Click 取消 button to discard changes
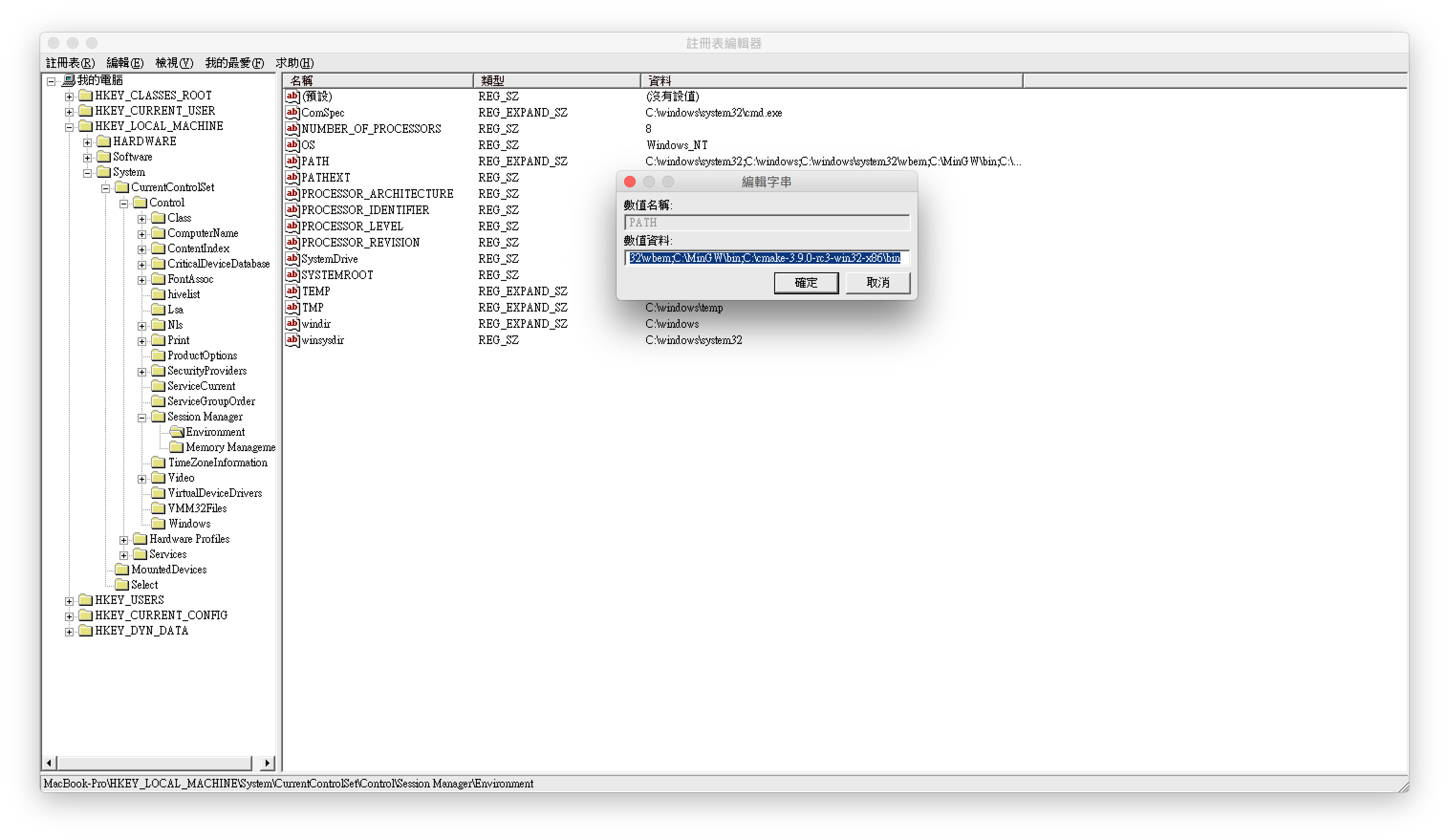 878,281
